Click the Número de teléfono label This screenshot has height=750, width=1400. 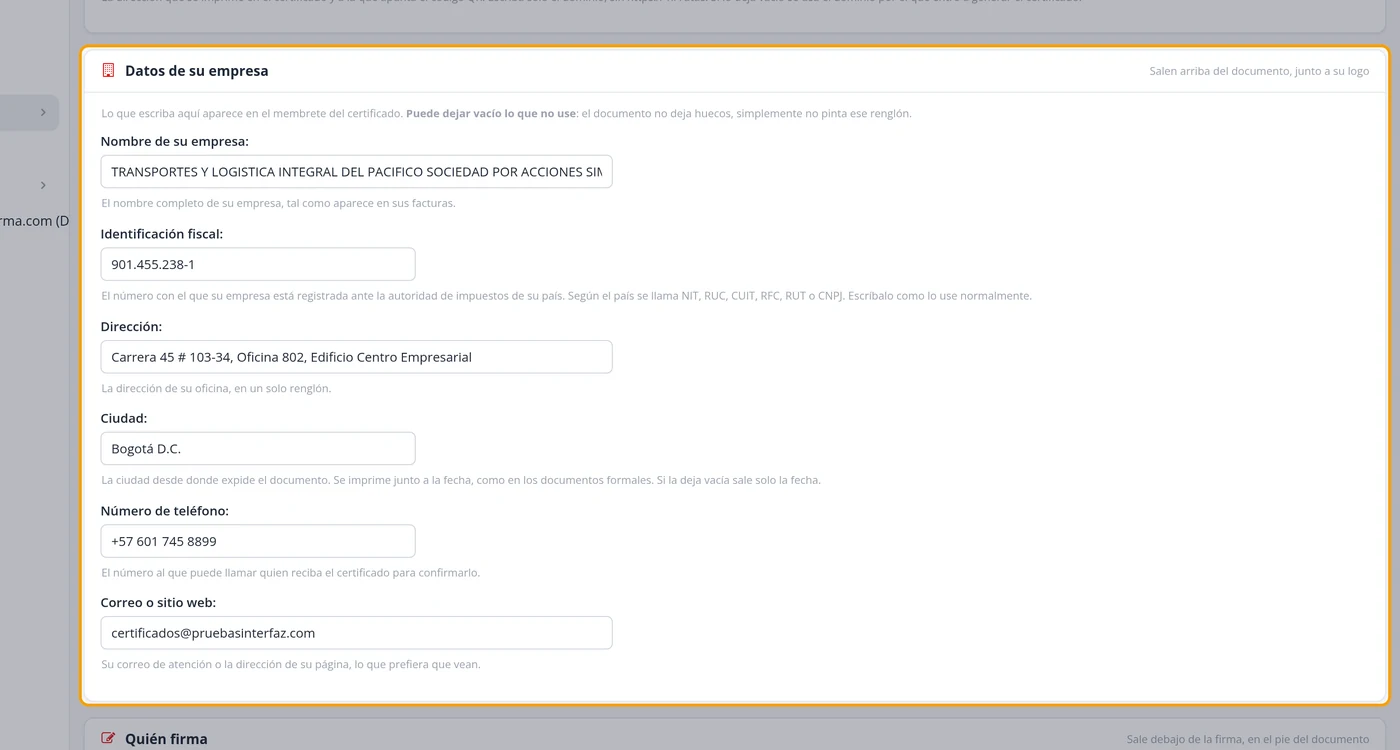tap(165, 510)
